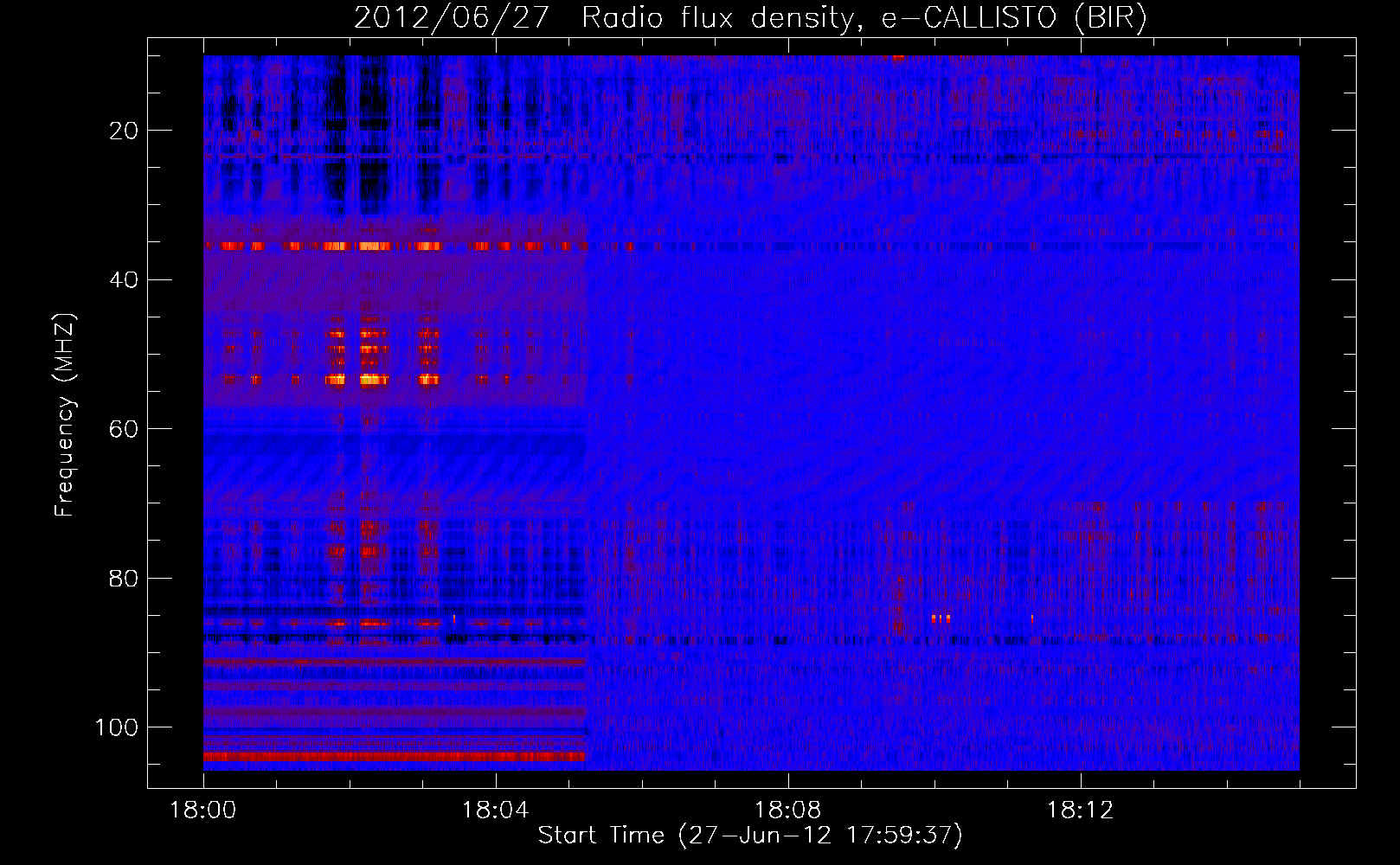Click the 18:04 time tick label
The height and width of the screenshot is (865, 1400).
pos(495,811)
